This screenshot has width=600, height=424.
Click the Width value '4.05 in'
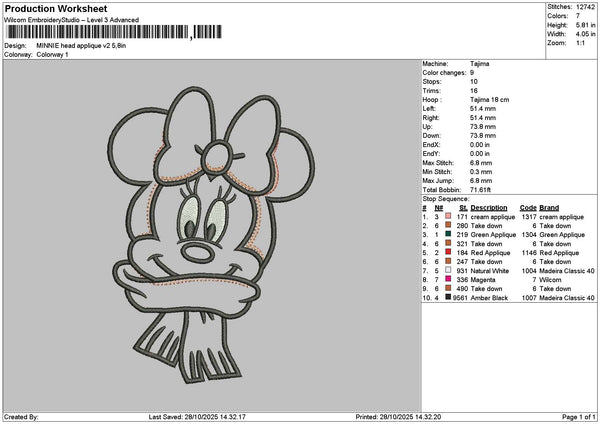coord(585,34)
